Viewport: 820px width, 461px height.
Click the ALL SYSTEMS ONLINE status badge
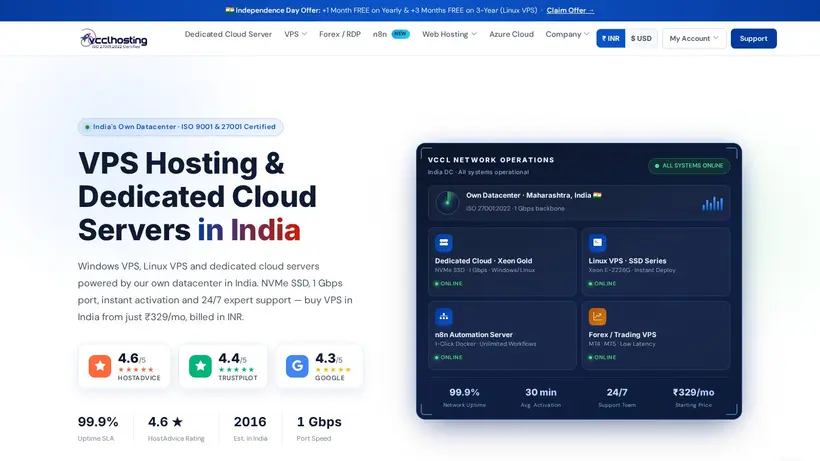tap(689, 166)
